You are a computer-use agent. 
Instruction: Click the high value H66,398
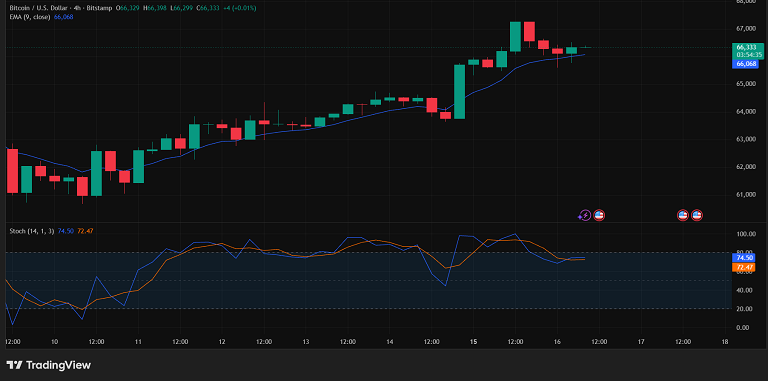tap(154, 8)
